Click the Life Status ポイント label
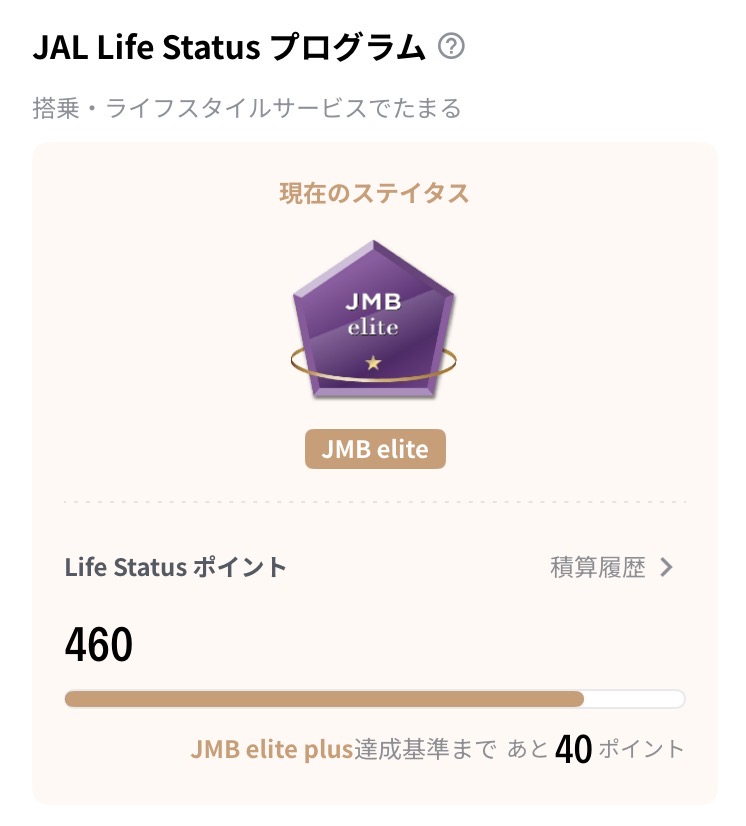This screenshot has width=746, height=826. [x=176, y=568]
